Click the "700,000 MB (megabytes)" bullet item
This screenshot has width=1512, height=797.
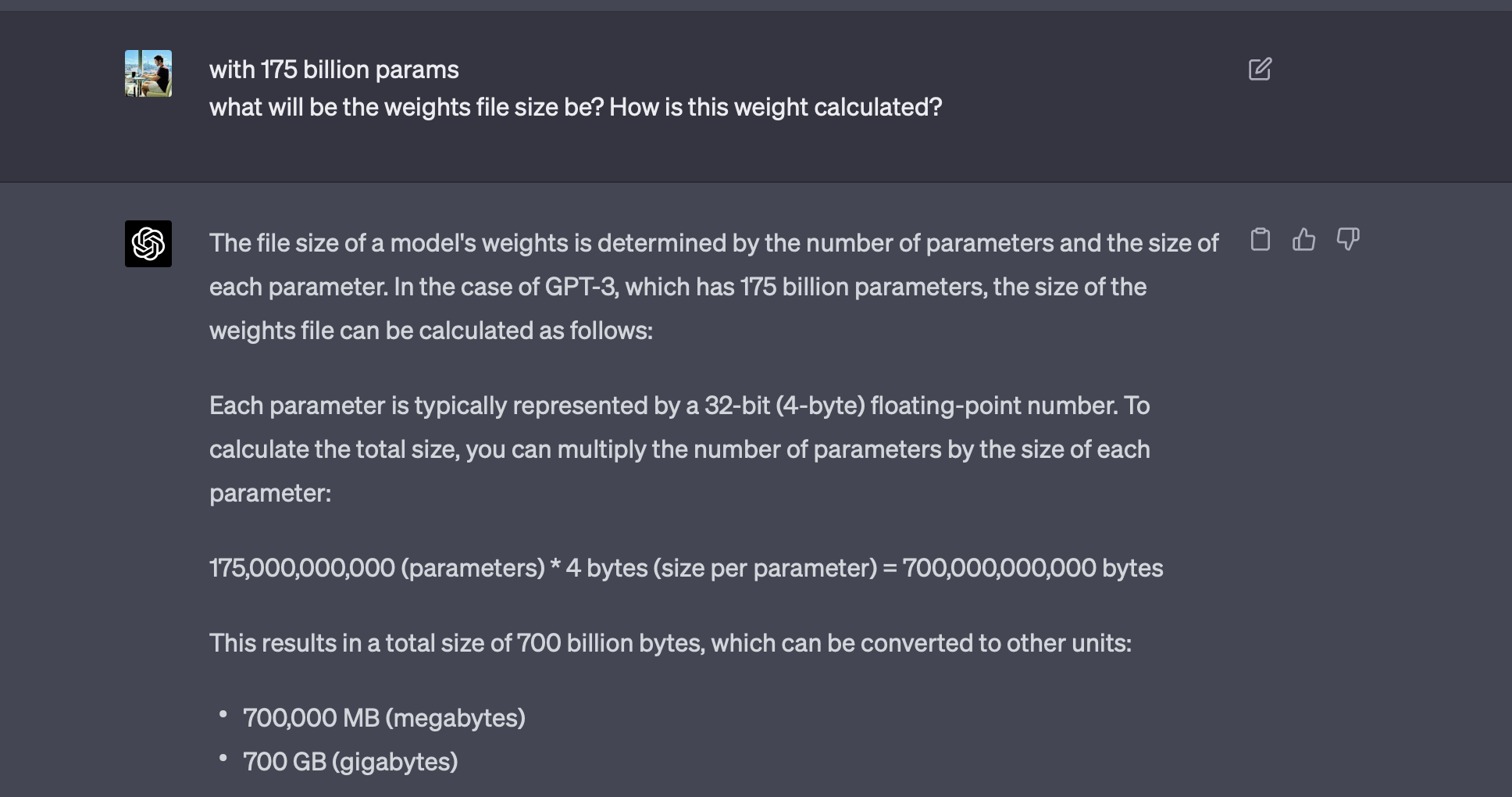[383, 718]
